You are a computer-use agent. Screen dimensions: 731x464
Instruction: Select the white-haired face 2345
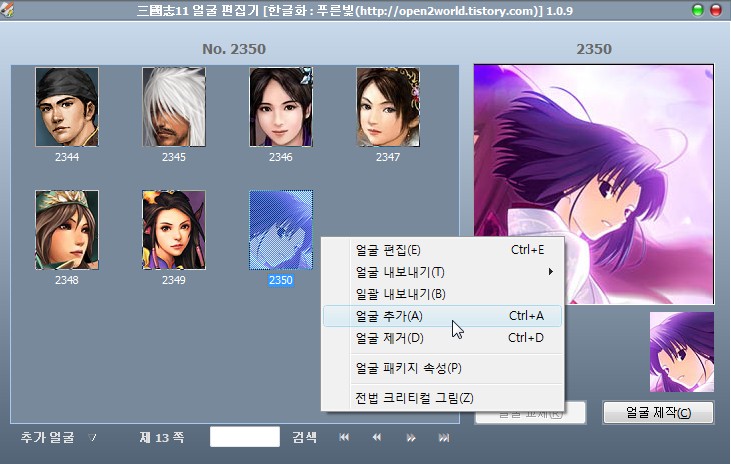click(x=174, y=107)
